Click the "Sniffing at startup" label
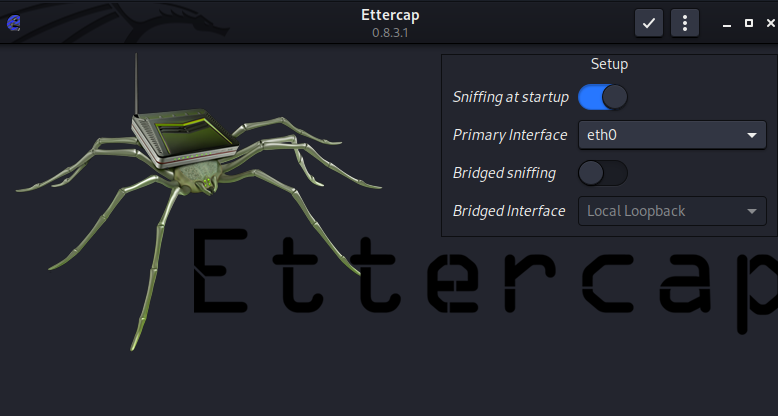The image size is (778, 416). pos(511,97)
